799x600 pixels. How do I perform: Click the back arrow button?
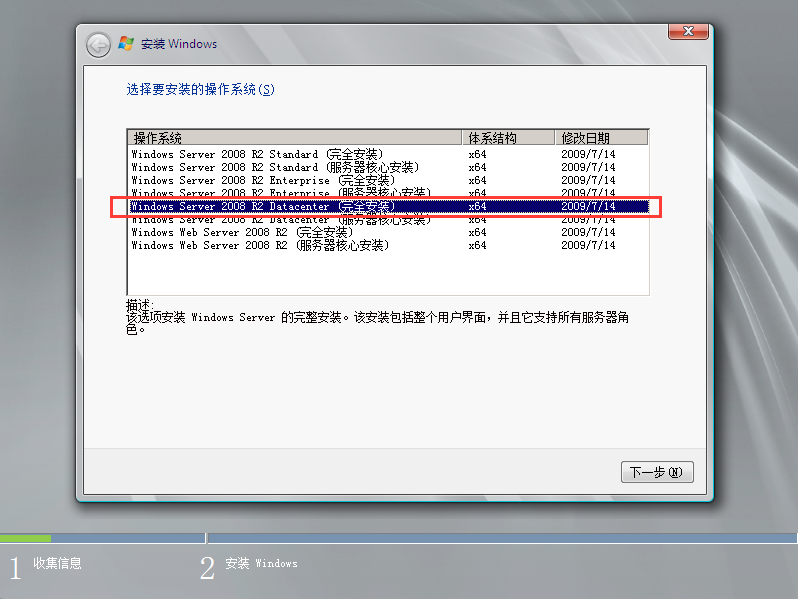(98, 45)
